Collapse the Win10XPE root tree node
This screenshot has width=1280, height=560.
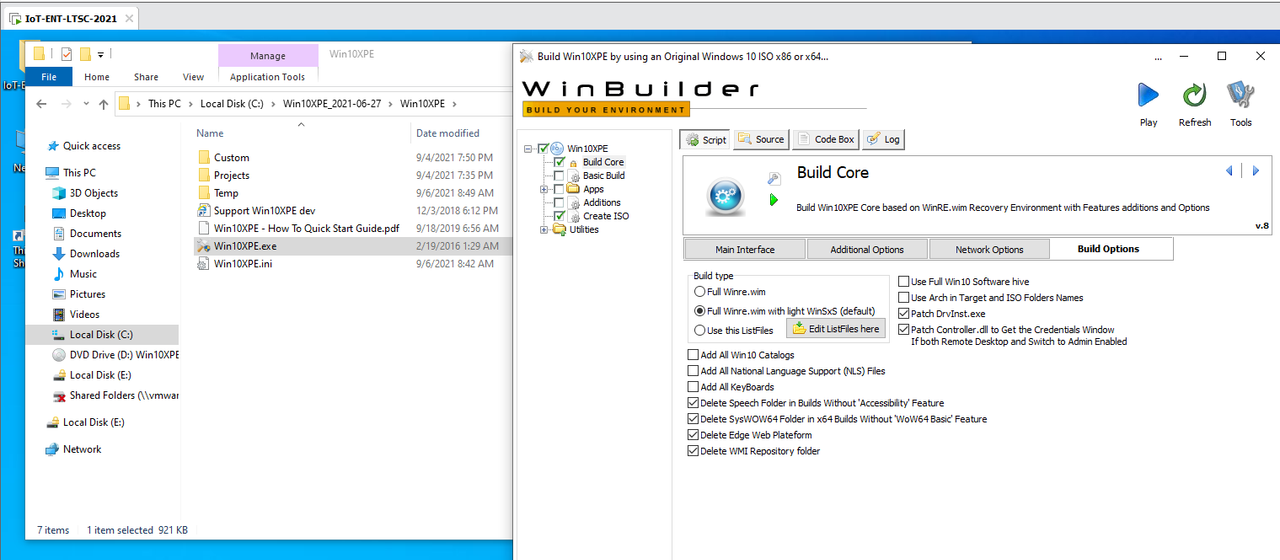click(529, 149)
